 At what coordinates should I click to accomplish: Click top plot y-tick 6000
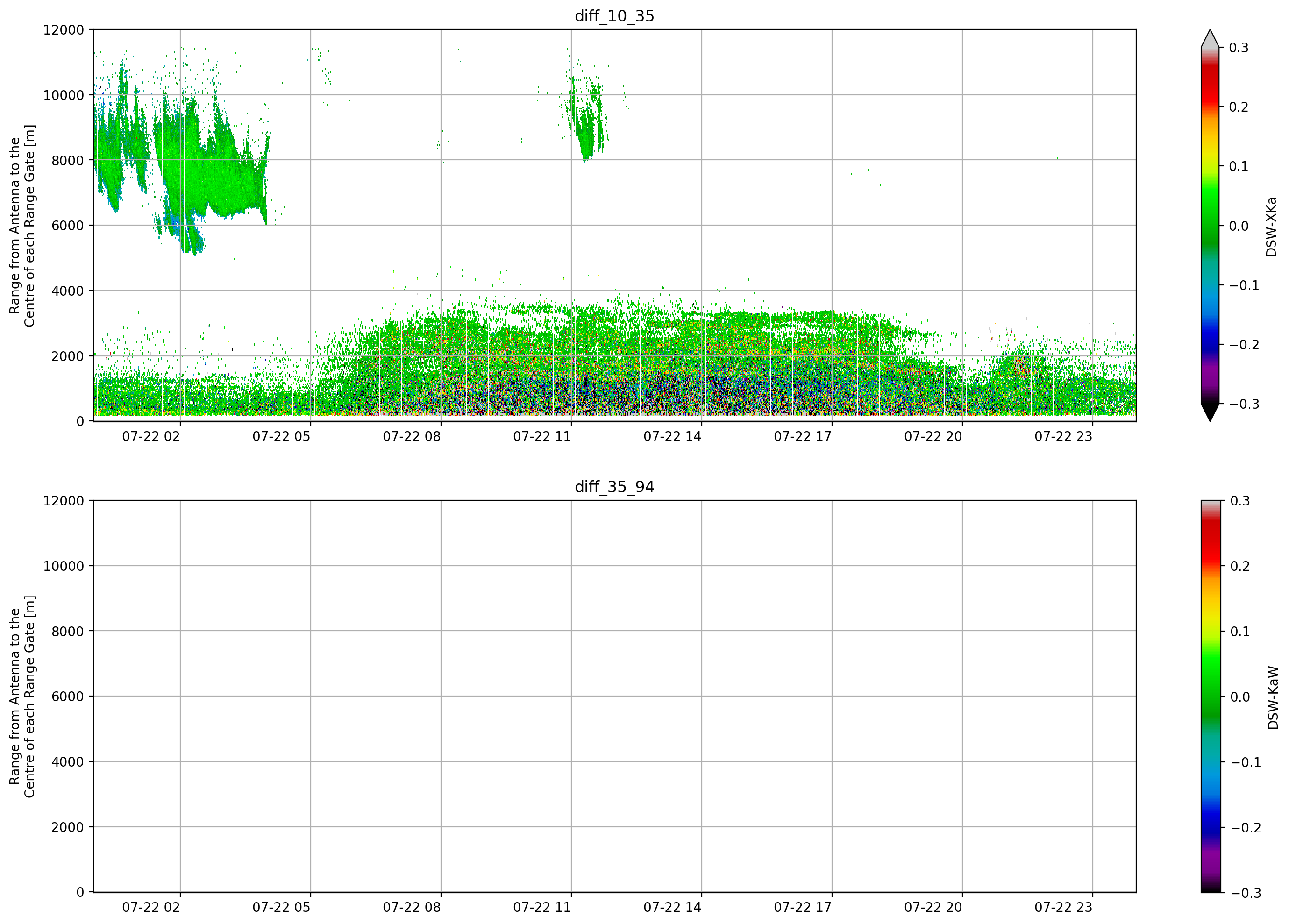click(68, 226)
